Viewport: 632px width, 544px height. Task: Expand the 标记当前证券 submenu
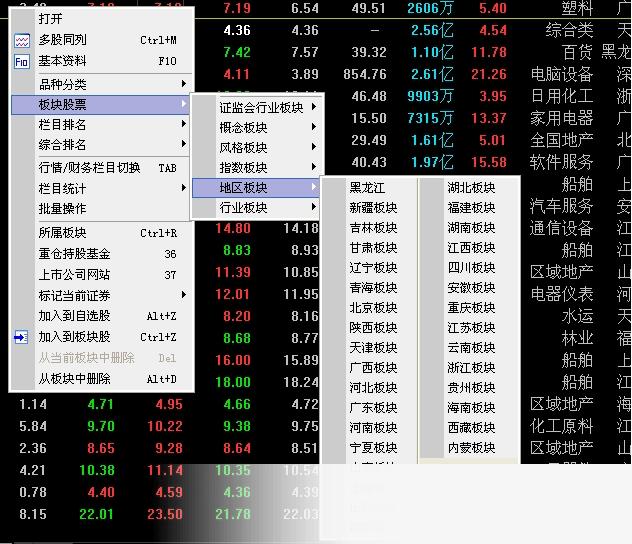(103, 296)
